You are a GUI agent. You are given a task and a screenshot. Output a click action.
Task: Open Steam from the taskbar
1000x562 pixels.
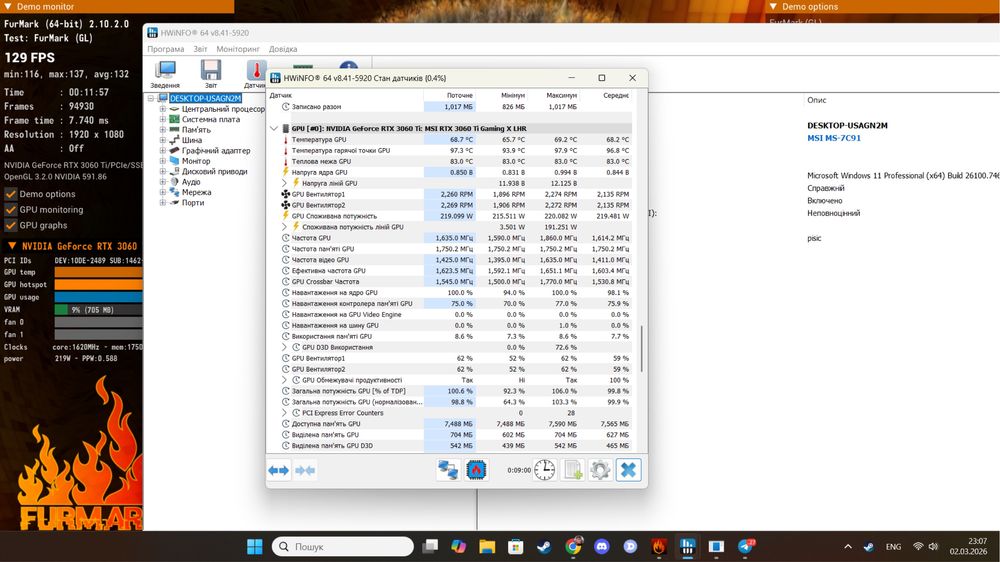(544, 547)
